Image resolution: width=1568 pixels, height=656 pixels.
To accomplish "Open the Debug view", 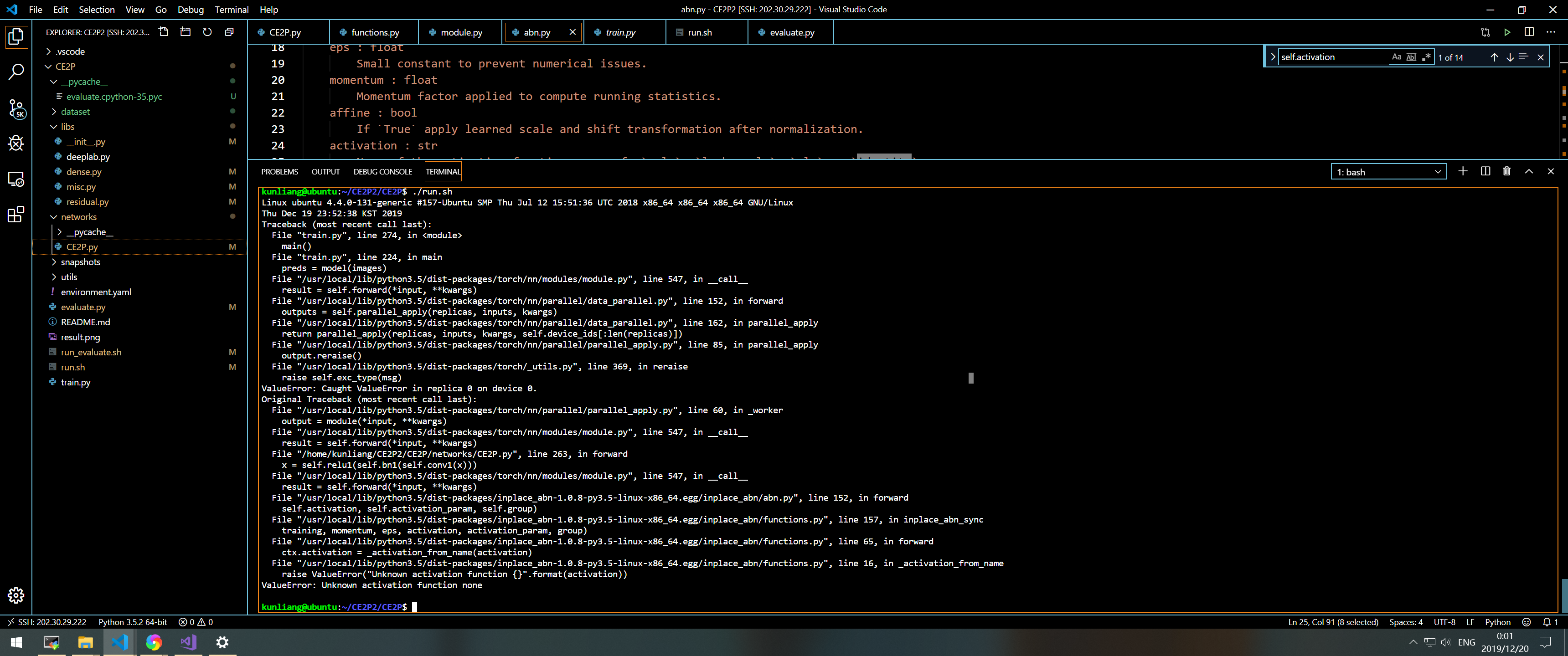I will point(16,143).
